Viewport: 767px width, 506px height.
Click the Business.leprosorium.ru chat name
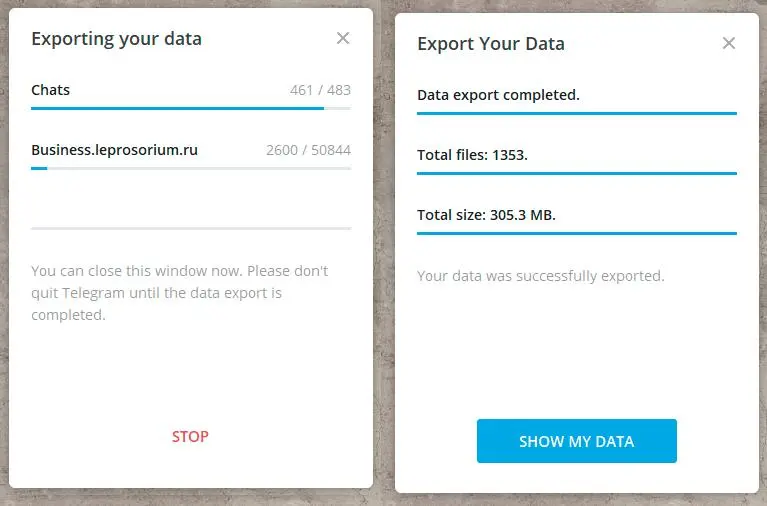pos(114,150)
